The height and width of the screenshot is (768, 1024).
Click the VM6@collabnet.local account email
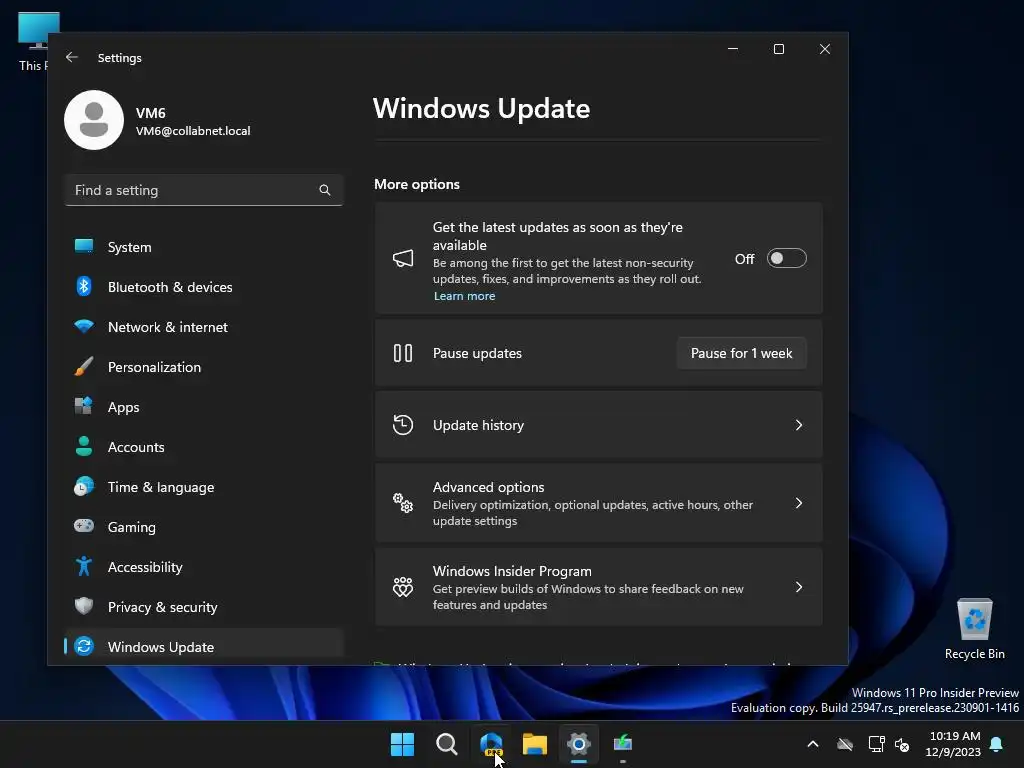point(193,131)
